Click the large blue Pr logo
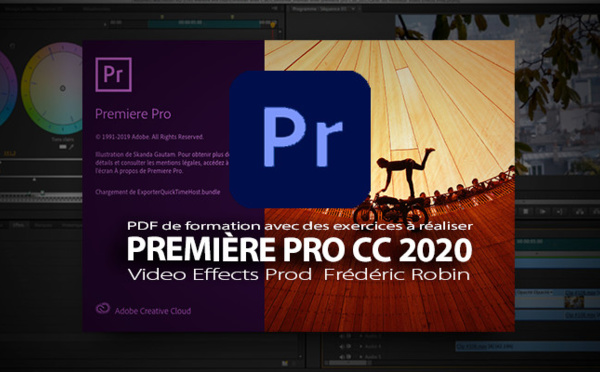The height and width of the screenshot is (372, 600). coord(300,139)
